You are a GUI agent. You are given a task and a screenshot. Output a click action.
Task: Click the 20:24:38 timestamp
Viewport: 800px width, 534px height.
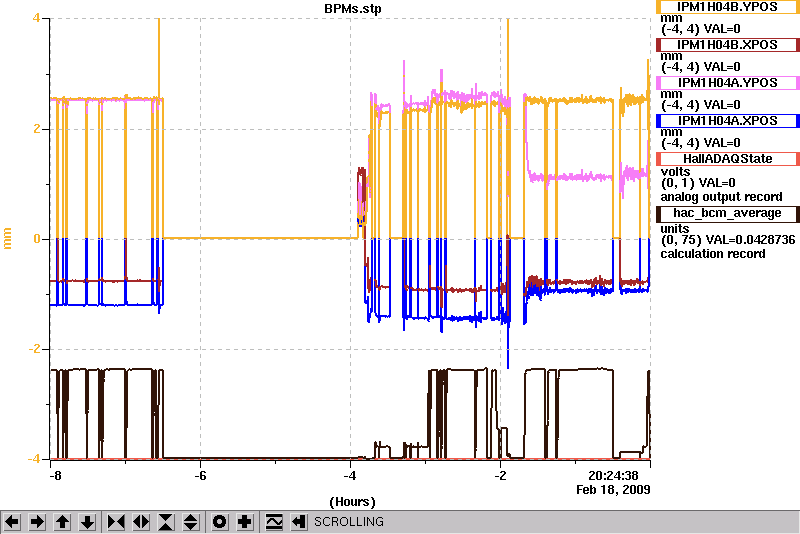tap(613, 476)
